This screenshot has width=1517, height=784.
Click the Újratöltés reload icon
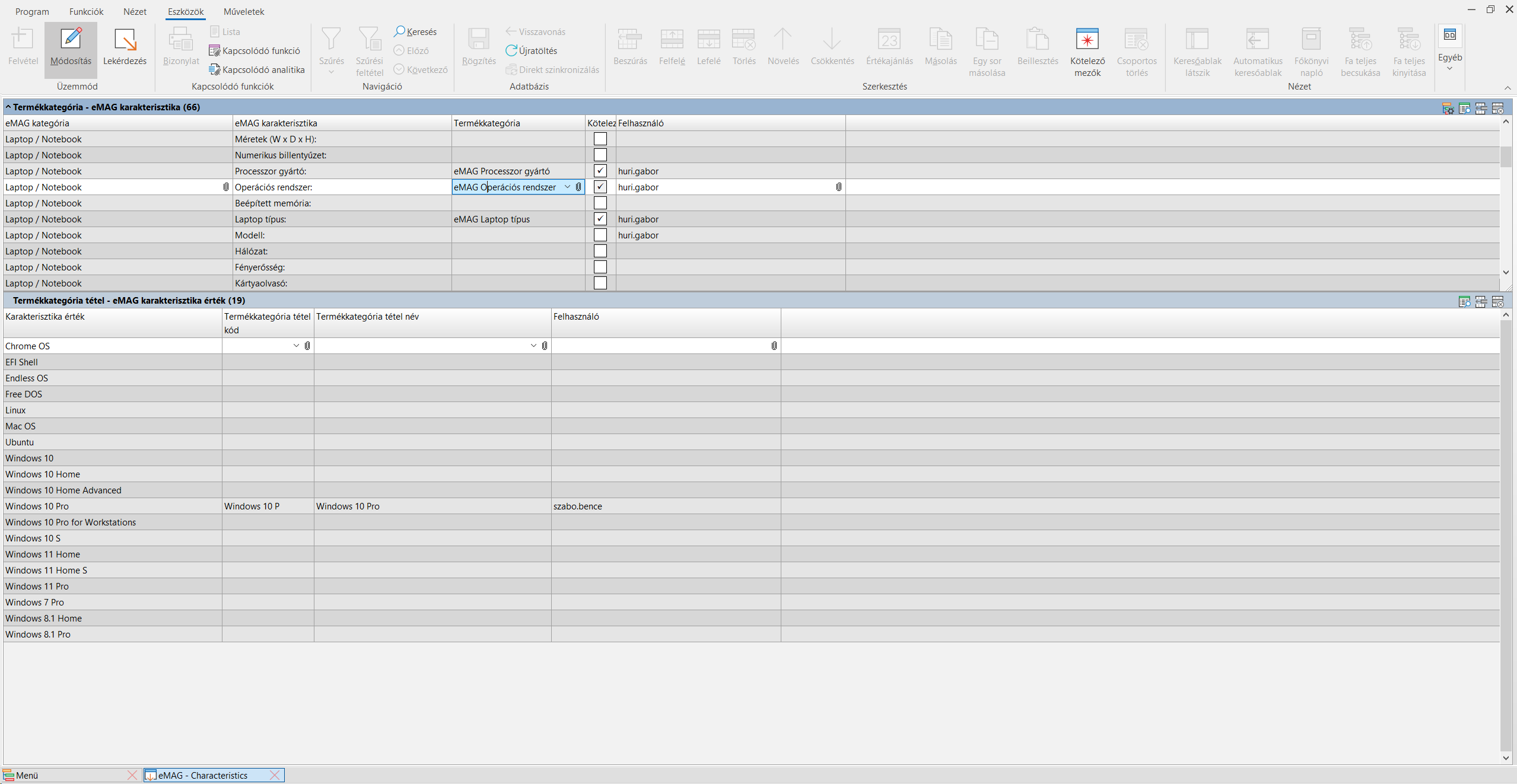[x=531, y=50]
